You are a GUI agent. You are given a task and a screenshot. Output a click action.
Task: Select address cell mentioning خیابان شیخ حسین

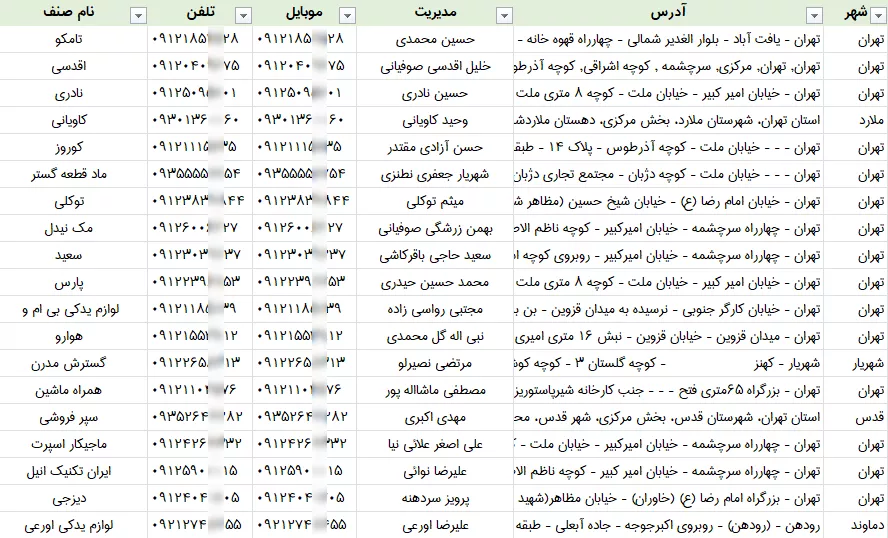[x=668, y=201]
